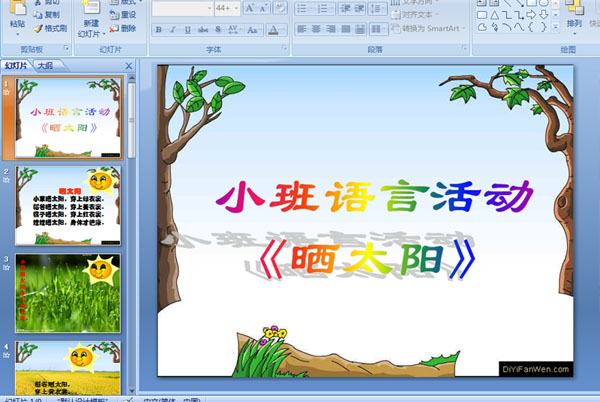600x402 pixels.
Task: Switch to the 大纲 outline tab
Action: (x=45, y=66)
